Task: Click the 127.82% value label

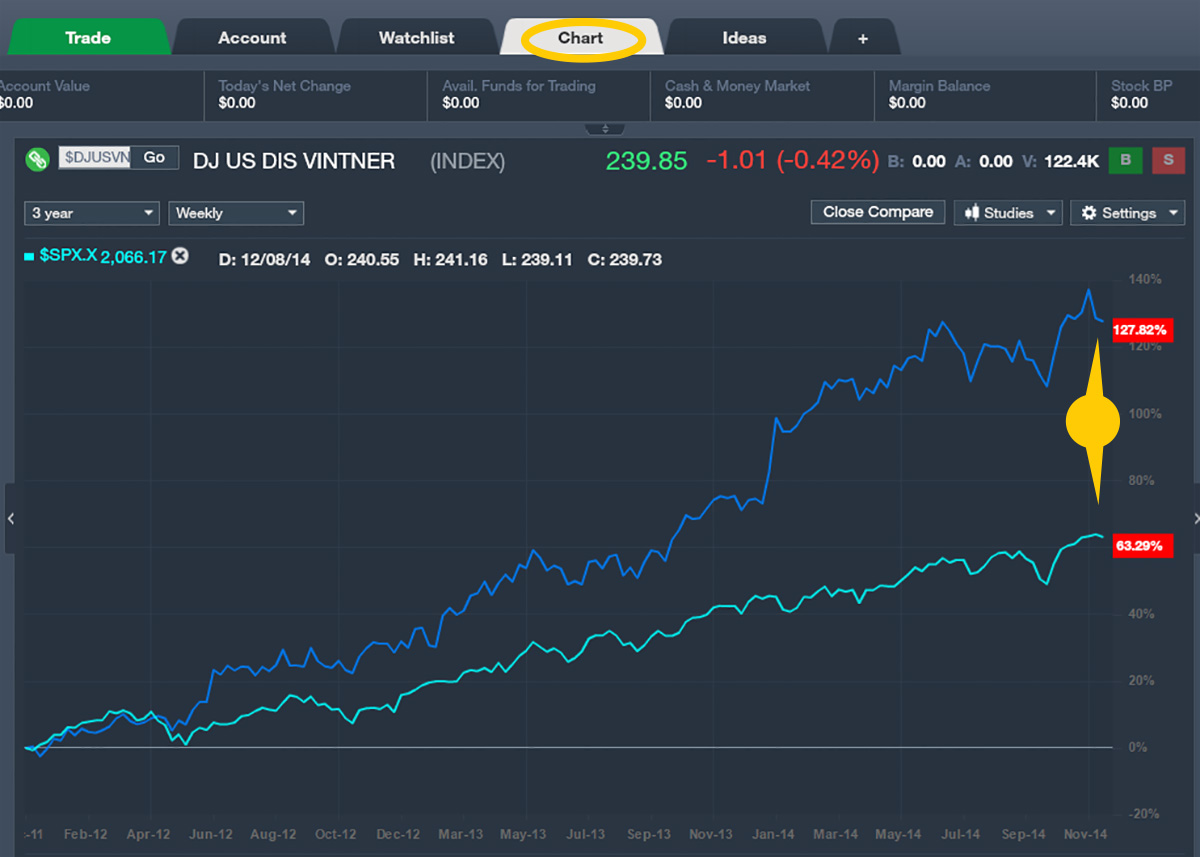Action: (x=1141, y=330)
